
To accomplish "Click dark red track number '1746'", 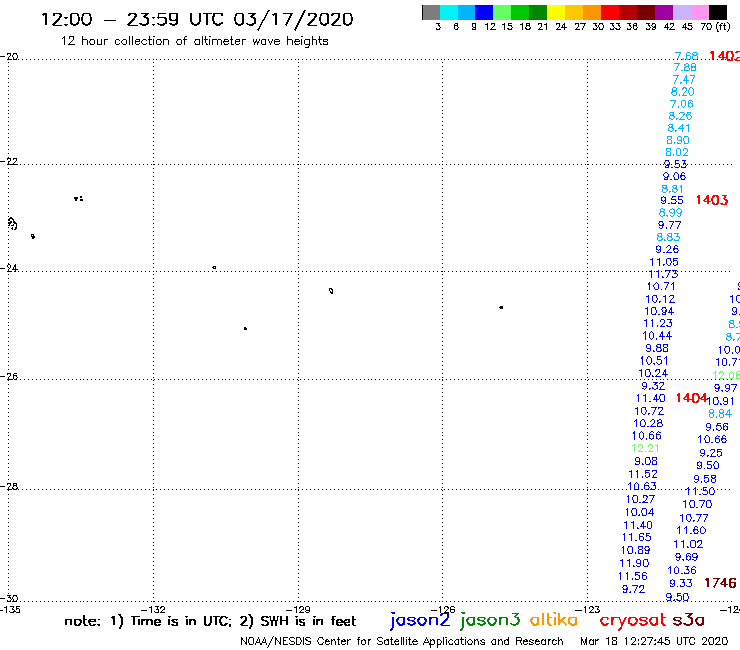I will 720,583.
